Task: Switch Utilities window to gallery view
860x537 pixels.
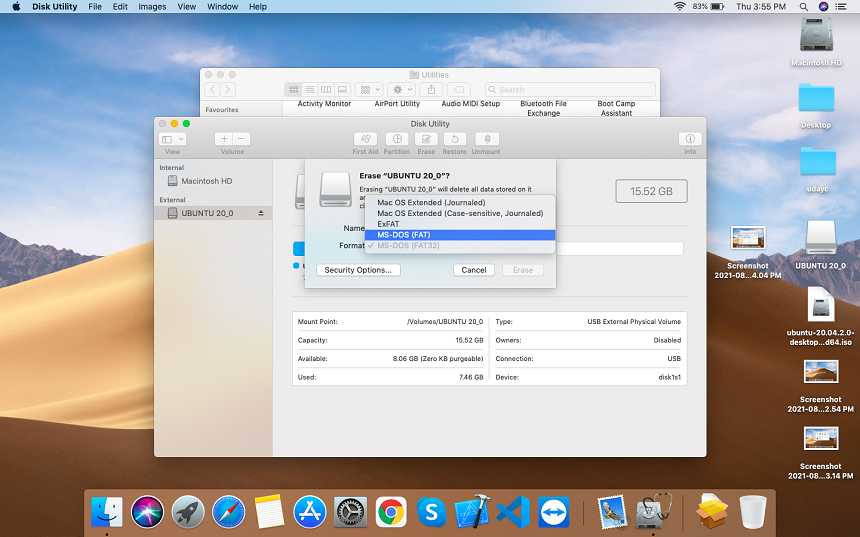Action: [x=342, y=89]
